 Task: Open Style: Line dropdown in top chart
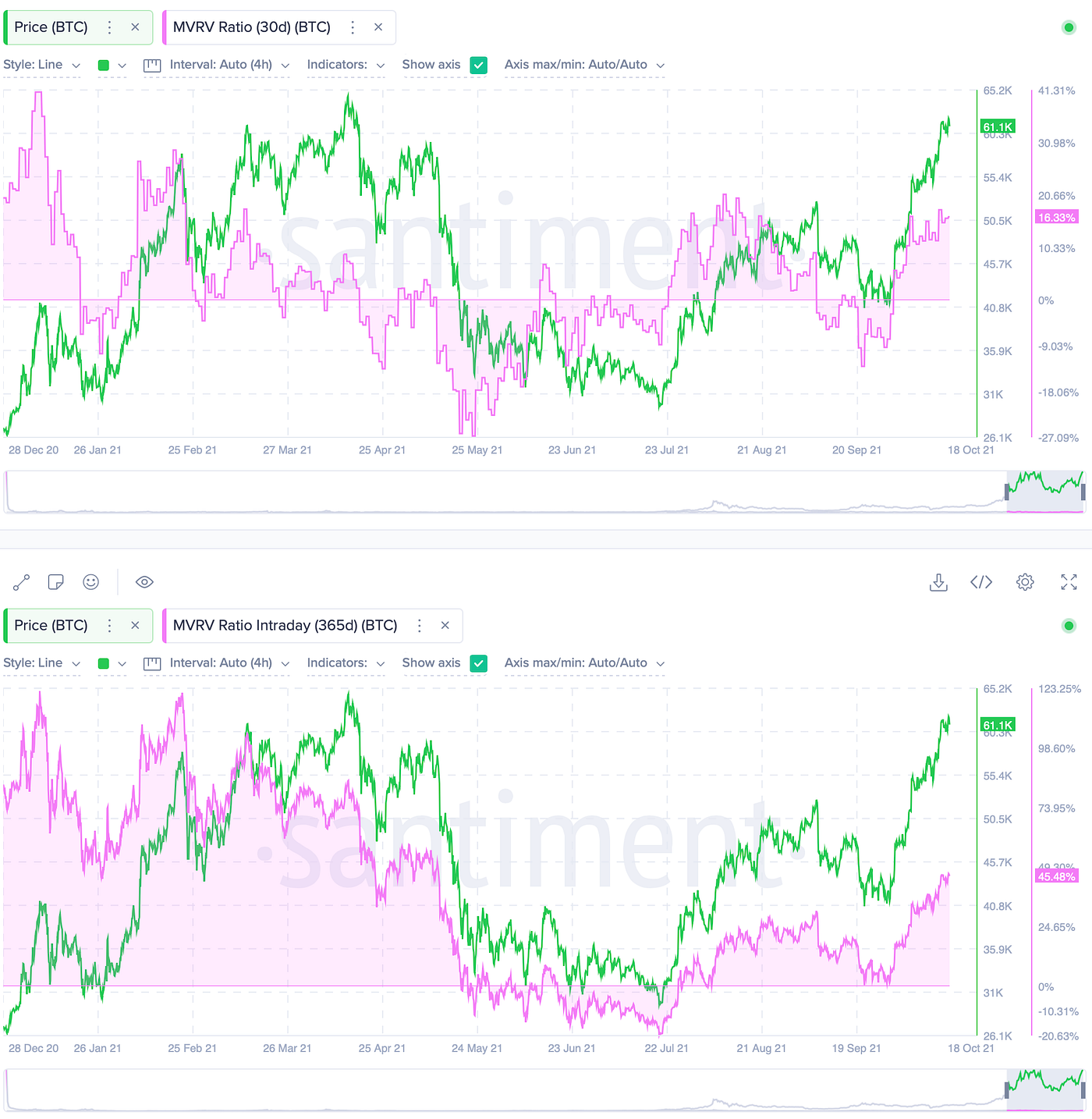coord(41,65)
